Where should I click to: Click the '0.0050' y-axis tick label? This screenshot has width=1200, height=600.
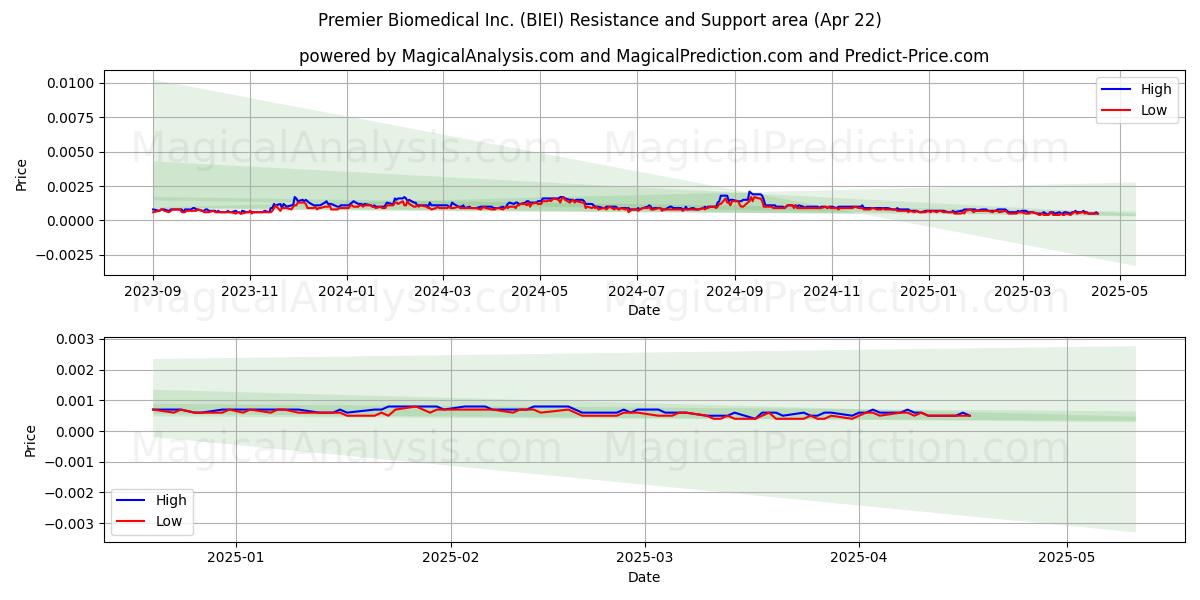71,152
